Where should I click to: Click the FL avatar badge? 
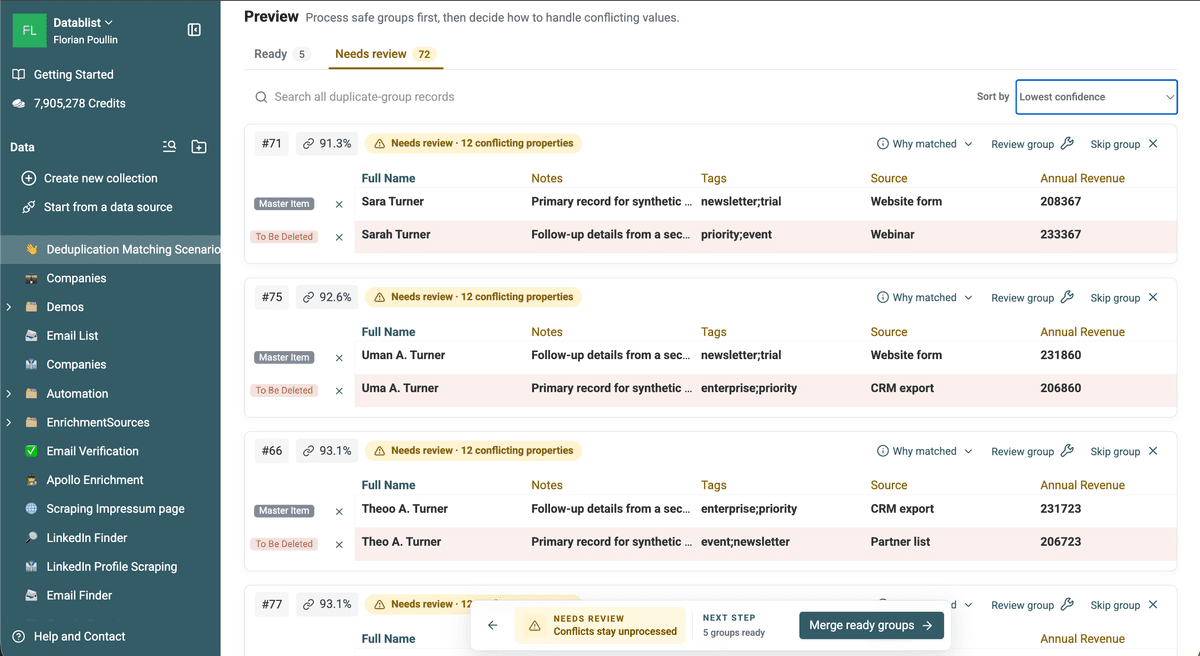(x=29, y=31)
